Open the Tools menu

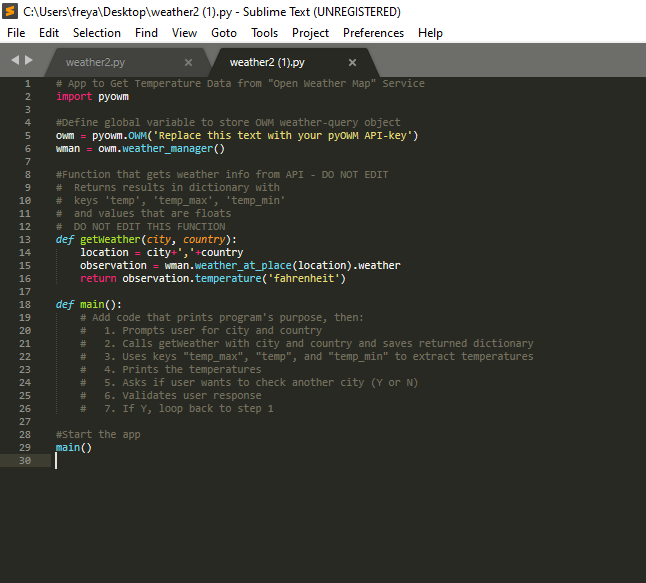264,33
